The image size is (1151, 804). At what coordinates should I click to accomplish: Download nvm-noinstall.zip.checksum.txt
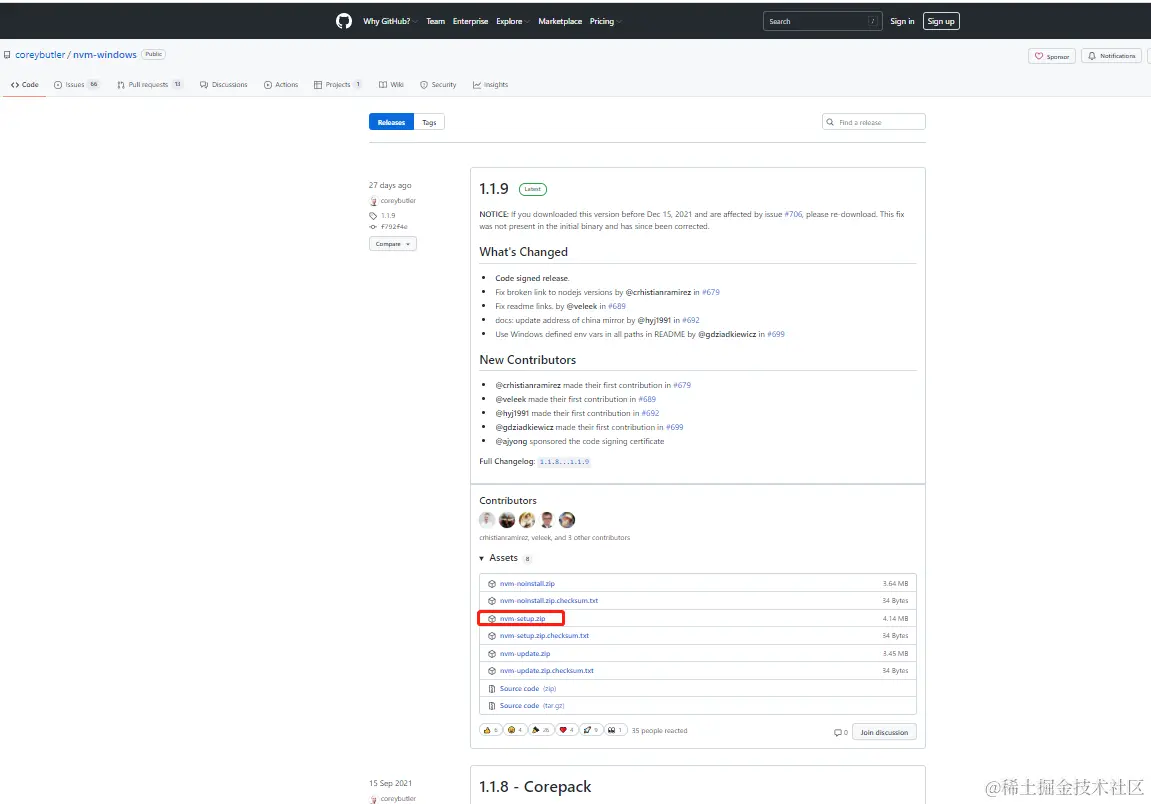pyautogui.click(x=549, y=601)
